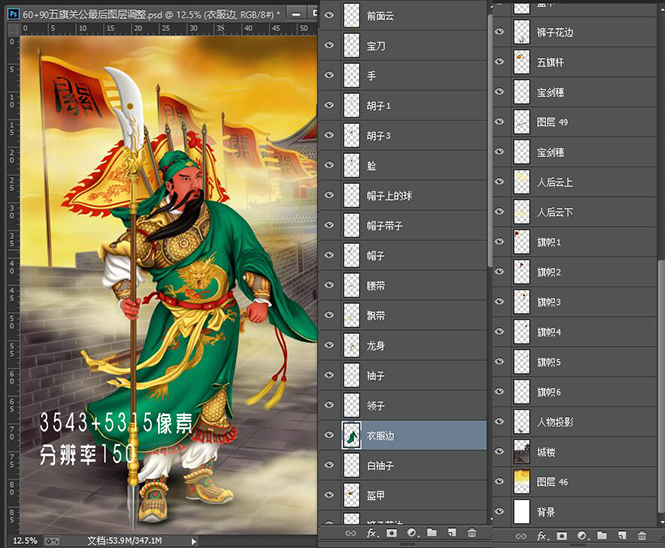Select the 飘带 layer

click(402, 316)
